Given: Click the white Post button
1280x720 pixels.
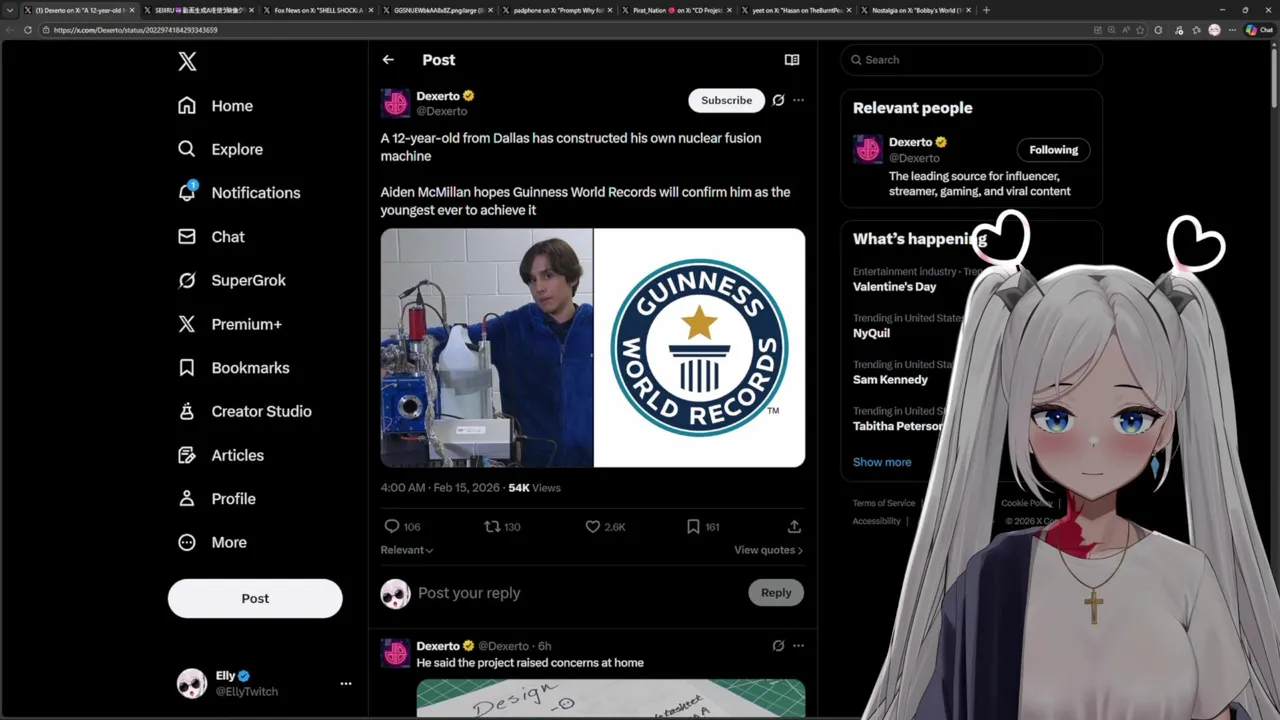Looking at the screenshot, I should 255,598.
